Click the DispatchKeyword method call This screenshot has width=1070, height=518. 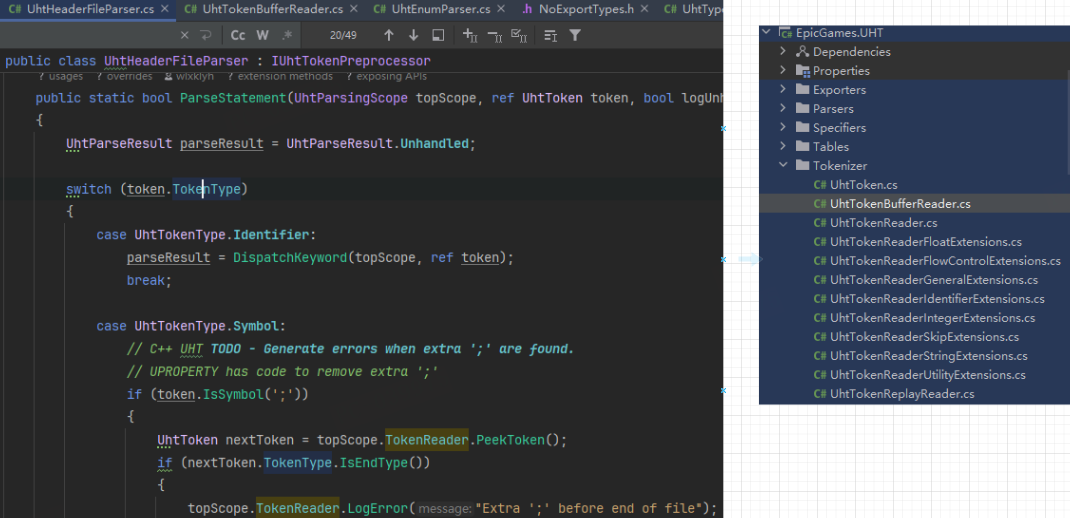coord(289,258)
